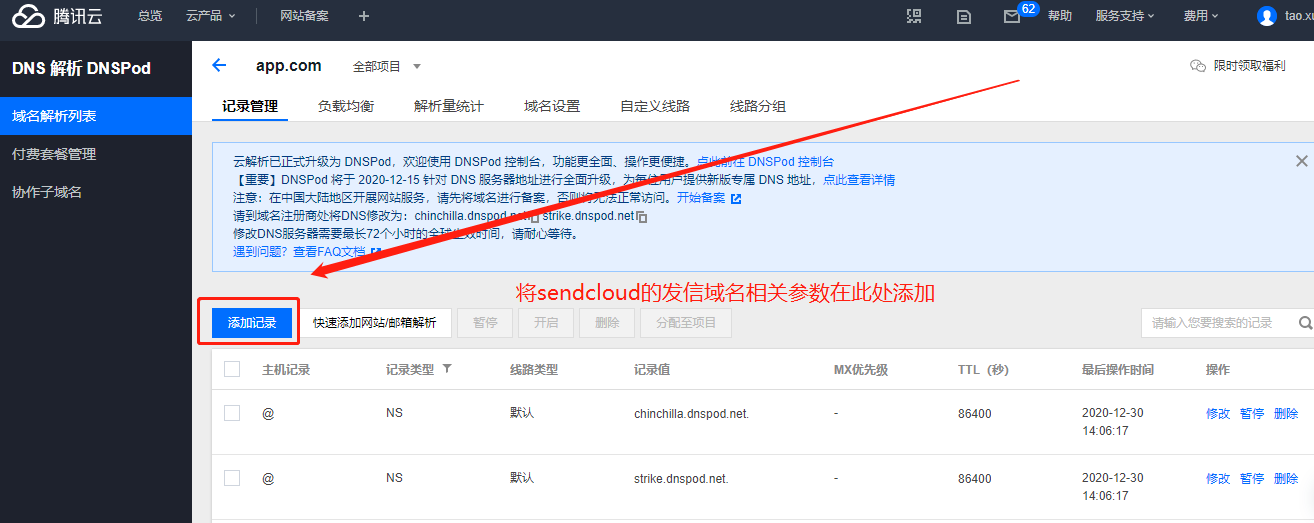This screenshot has width=1314, height=523.
Task: Check the chinchilla.dnspod.net. record row
Action: (232, 413)
